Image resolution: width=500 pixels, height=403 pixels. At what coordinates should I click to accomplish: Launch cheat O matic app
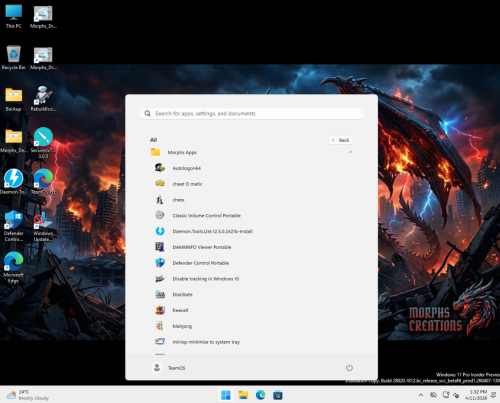point(252,184)
